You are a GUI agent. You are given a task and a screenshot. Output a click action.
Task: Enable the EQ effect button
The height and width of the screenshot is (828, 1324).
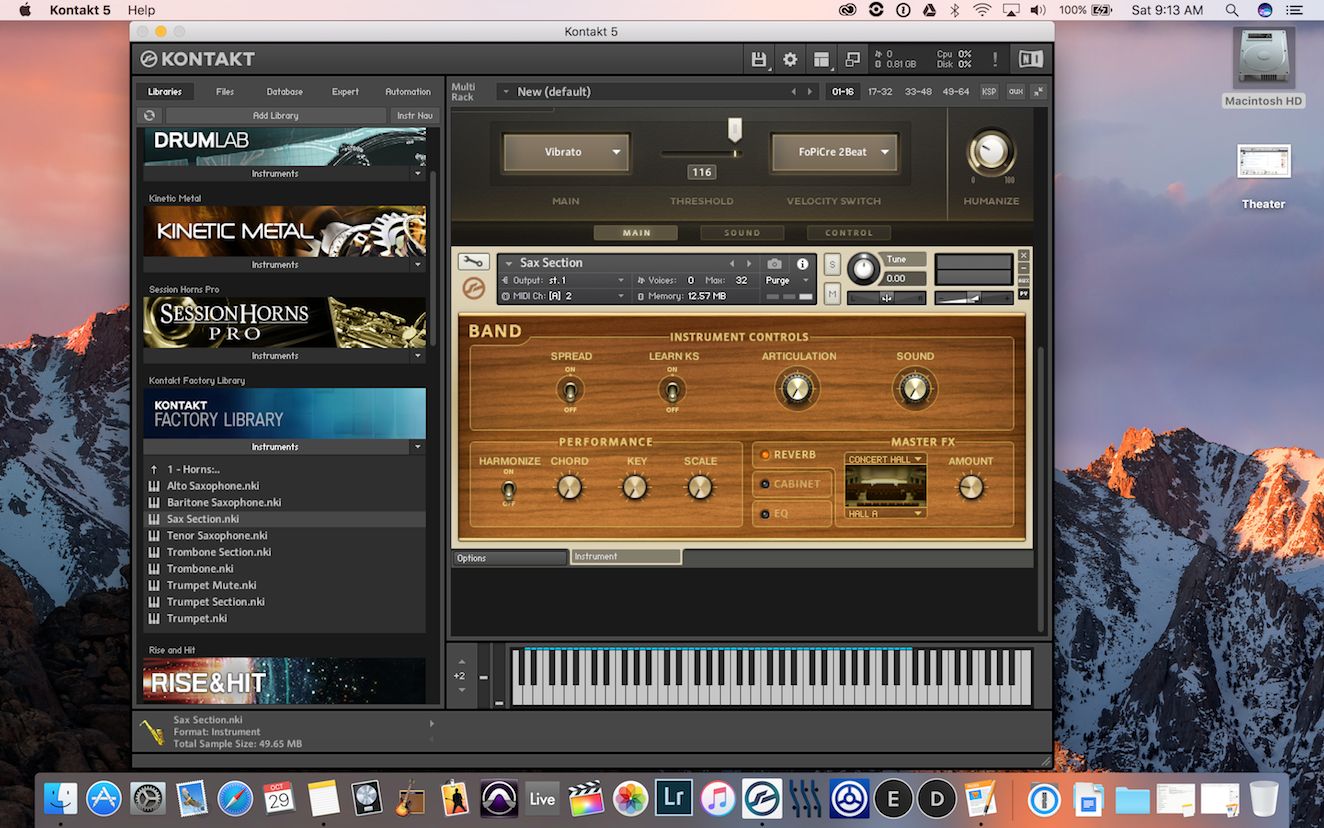(x=790, y=513)
